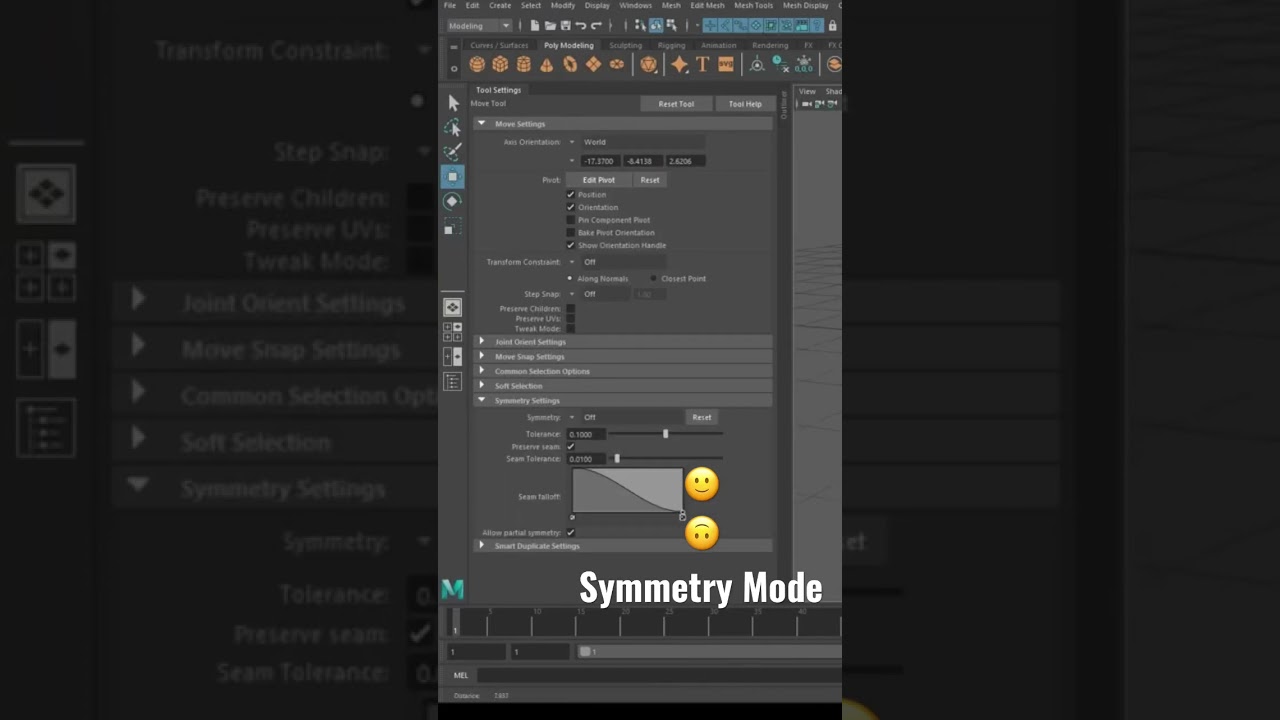Click the New Scene icon
1280x720 pixels.
(535, 25)
